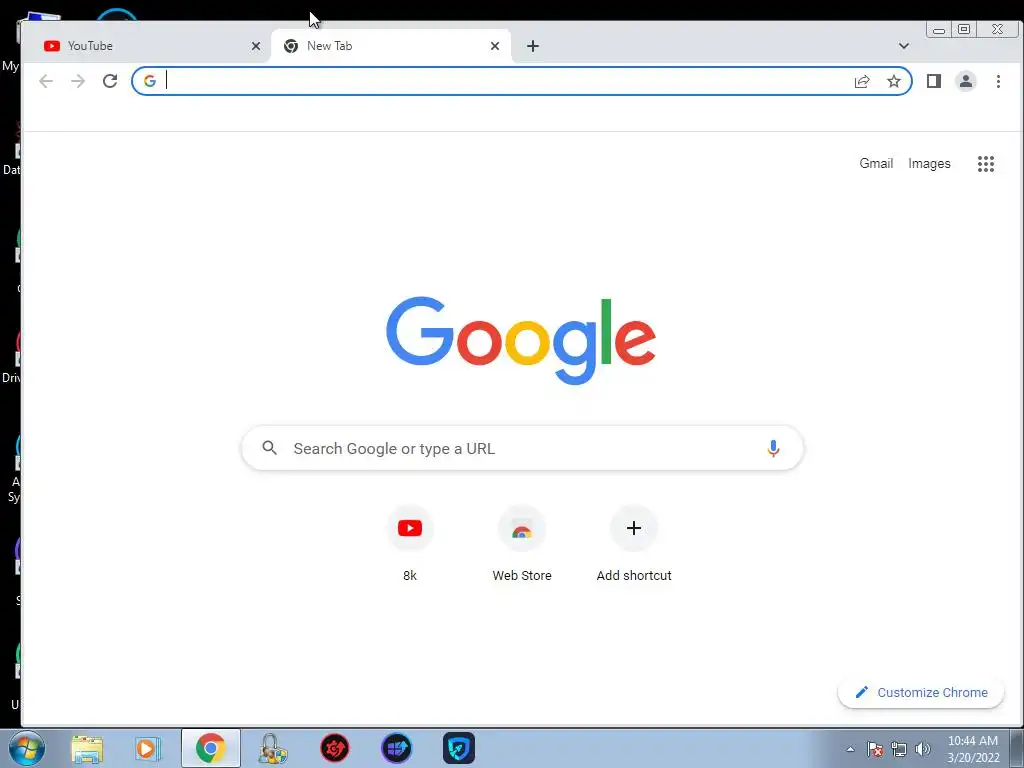Open a new tab with plus button
This screenshot has width=1024, height=768.
coord(533,46)
